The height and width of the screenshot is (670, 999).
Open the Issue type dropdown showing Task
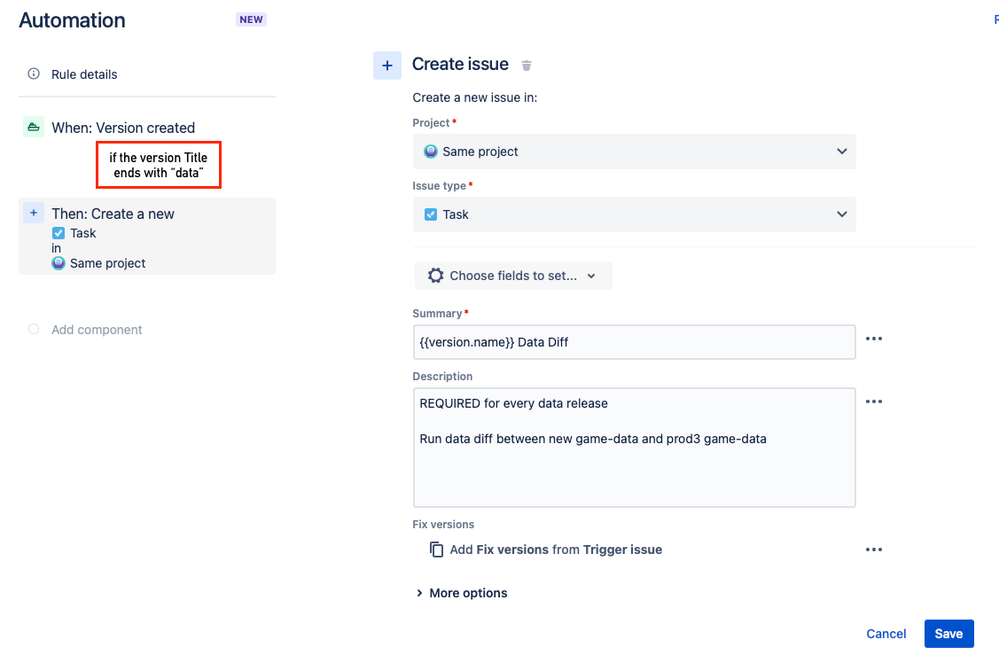point(634,215)
